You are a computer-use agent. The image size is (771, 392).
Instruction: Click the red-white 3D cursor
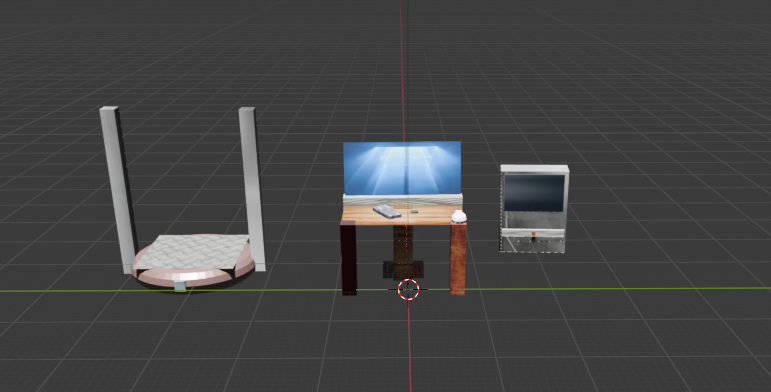408,289
